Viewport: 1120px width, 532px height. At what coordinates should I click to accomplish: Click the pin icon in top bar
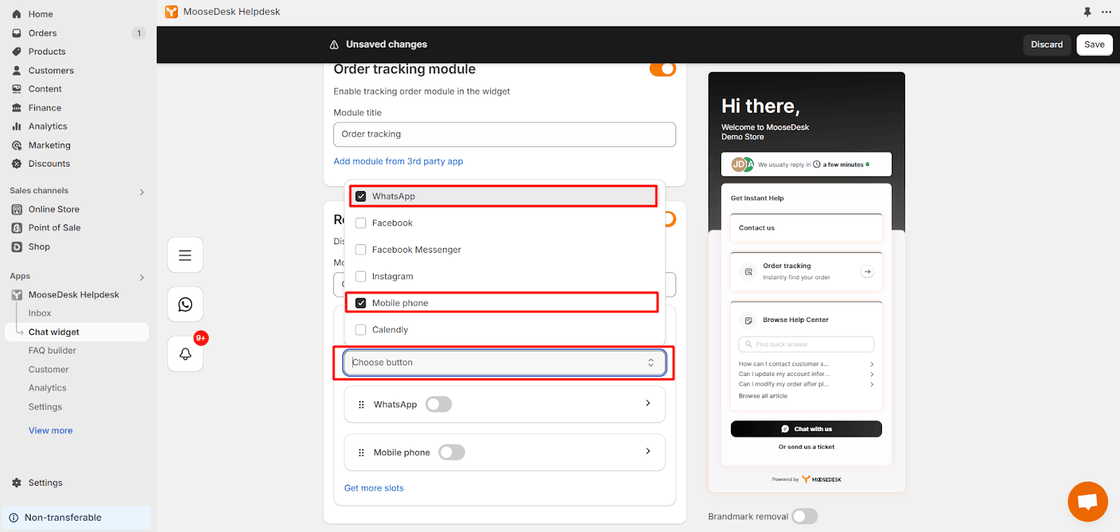click(x=1087, y=12)
